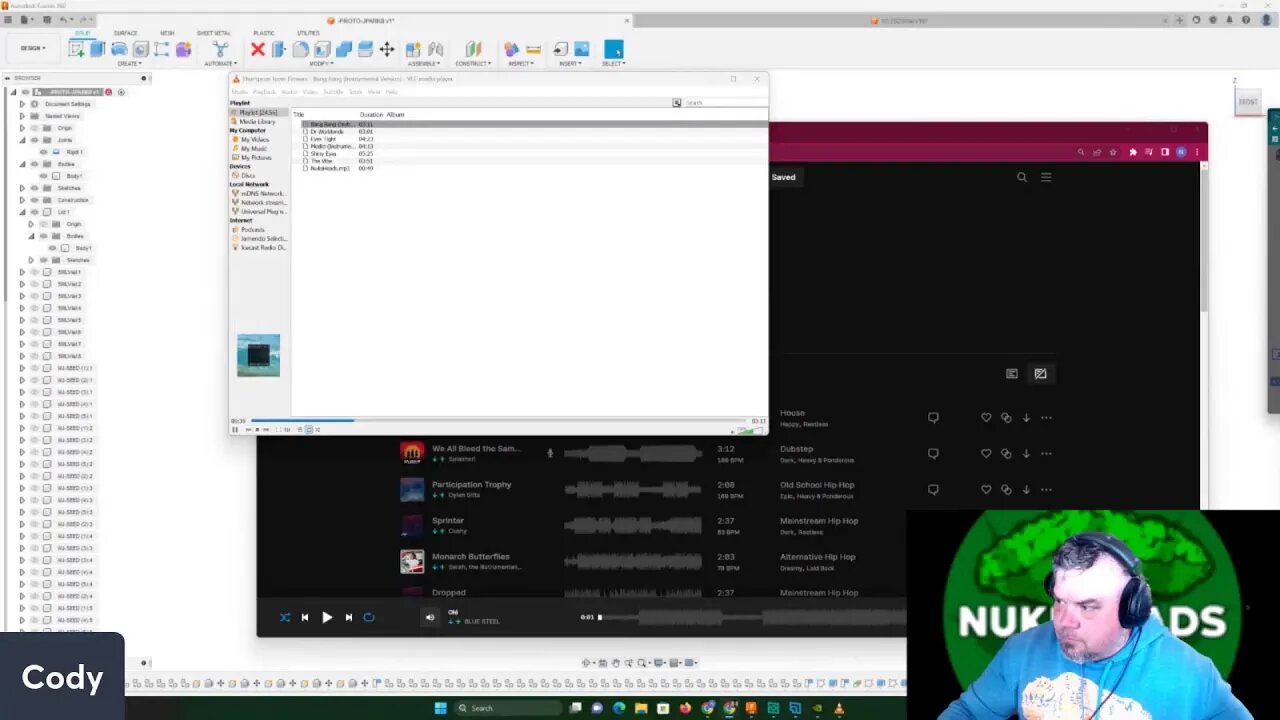Click the blue Select tool icon

613,49
